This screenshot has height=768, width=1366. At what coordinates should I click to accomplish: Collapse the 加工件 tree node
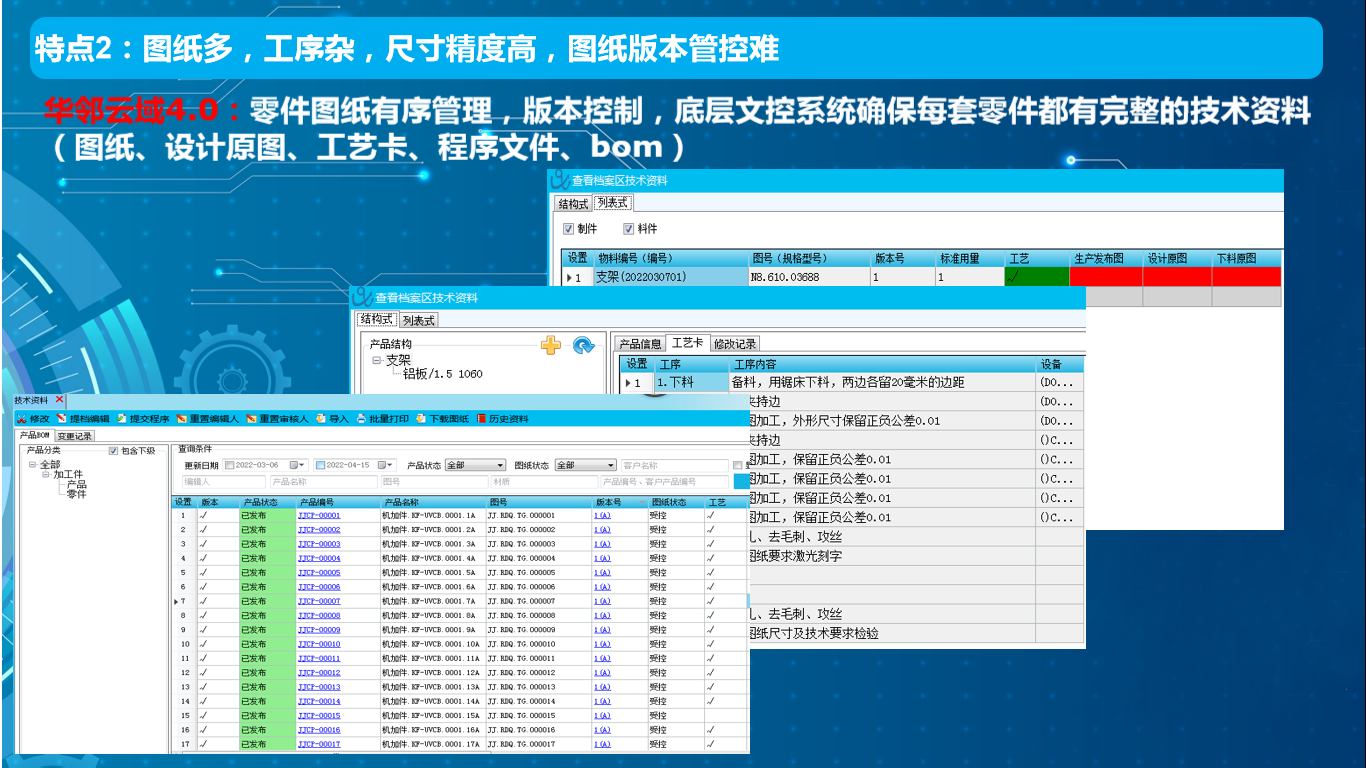[46, 475]
